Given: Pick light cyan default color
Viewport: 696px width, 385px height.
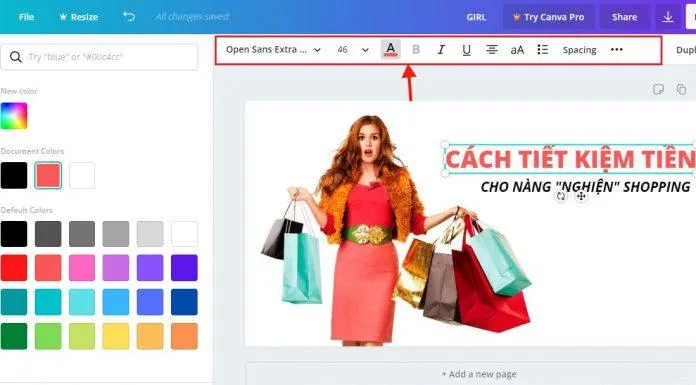Looking at the screenshot, I should coord(82,302).
